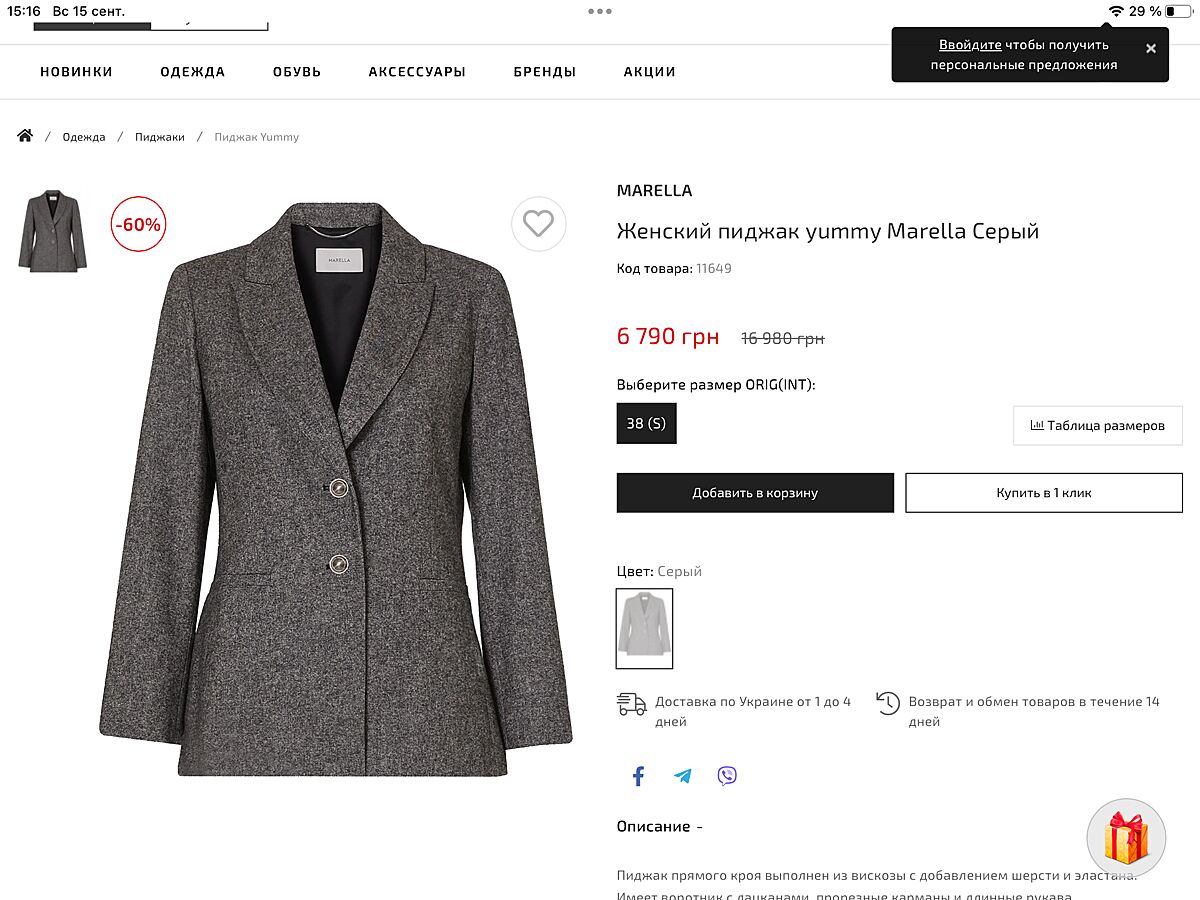Viewport: 1200px width, 900px height.
Task: Click the delivery truck icon
Action: (x=632, y=704)
